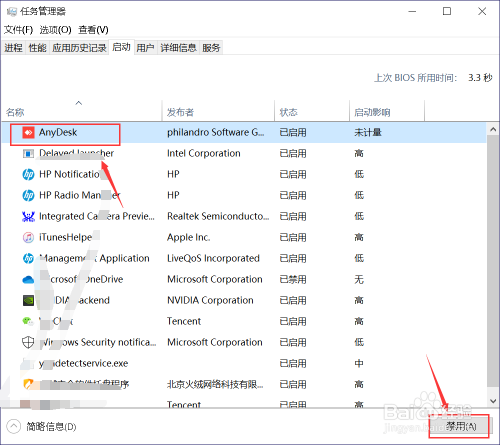This screenshot has height=445, width=500.
Task: Click scrollbar up arrow in startup list
Action: [x=493, y=129]
